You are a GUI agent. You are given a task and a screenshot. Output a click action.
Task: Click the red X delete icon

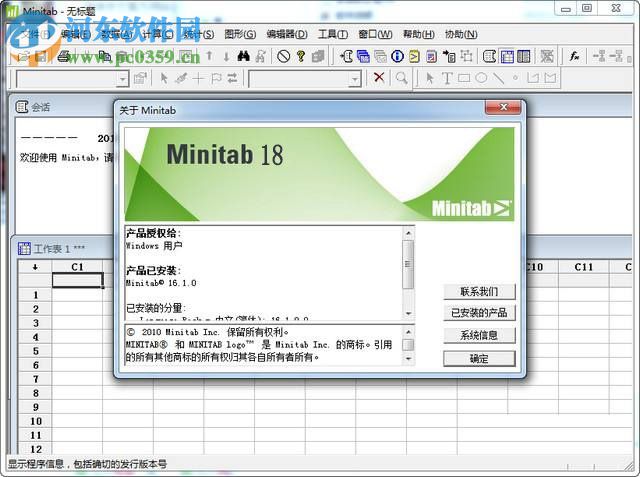coord(379,77)
